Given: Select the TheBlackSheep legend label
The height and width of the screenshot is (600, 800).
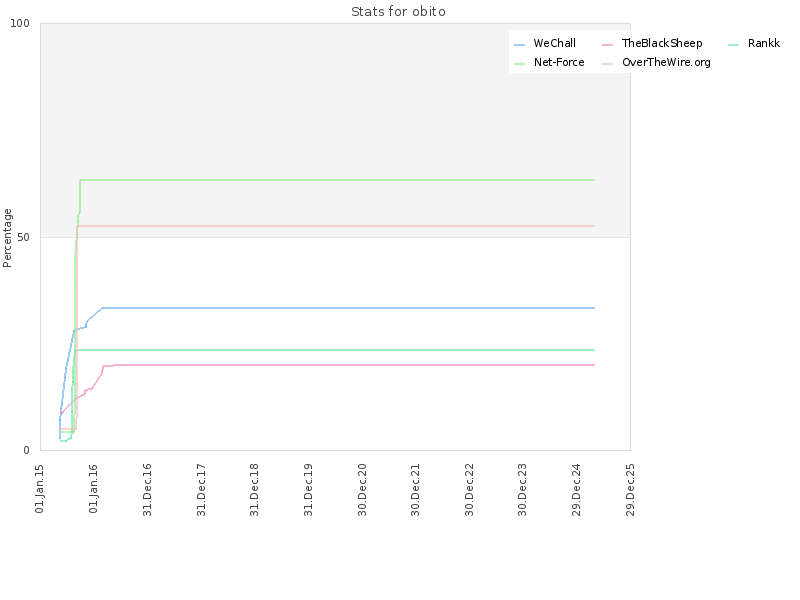Looking at the screenshot, I should (x=662, y=43).
